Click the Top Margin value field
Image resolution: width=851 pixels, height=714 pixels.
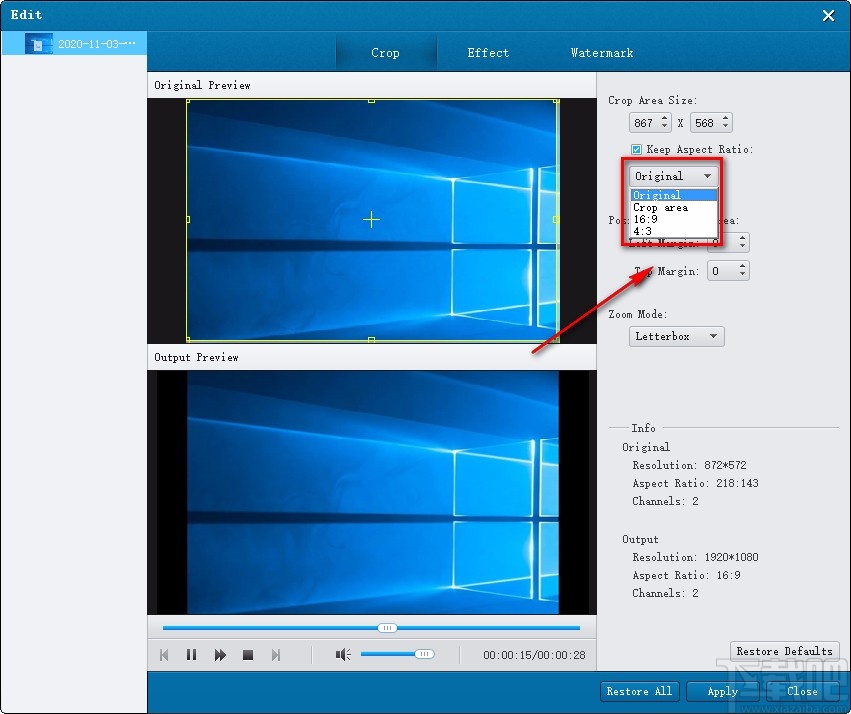[x=722, y=271]
